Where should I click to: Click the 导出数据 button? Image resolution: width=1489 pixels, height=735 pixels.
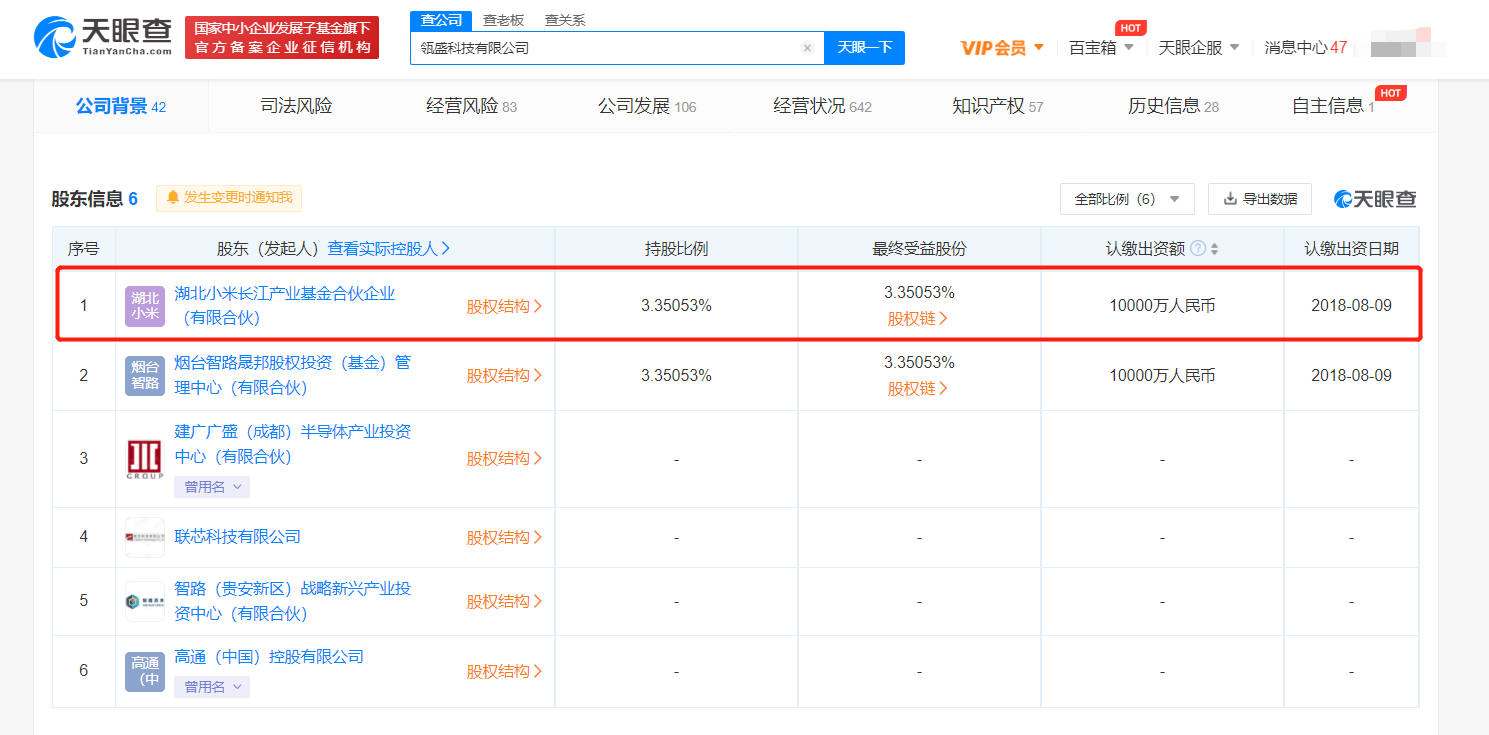(1259, 199)
